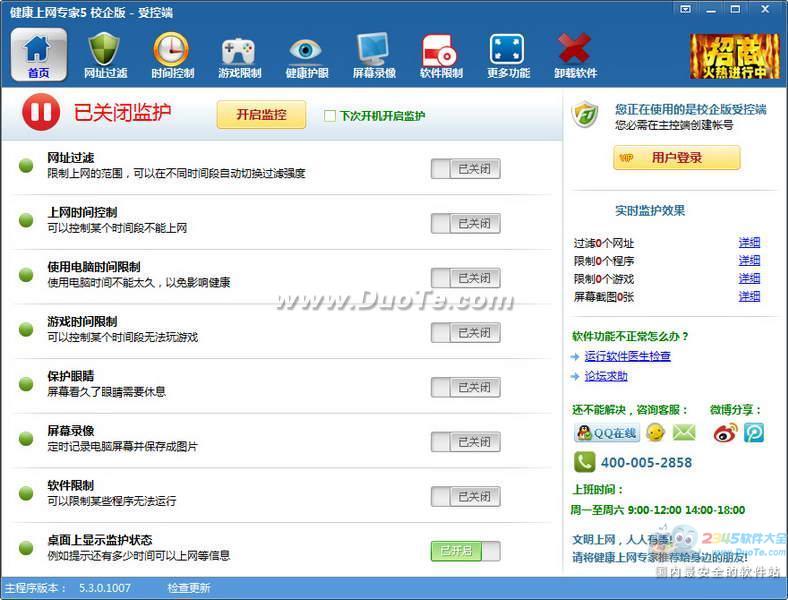The image size is (788, 600).
Task: Share via the Weibo icon
Action: click(725, 432)
